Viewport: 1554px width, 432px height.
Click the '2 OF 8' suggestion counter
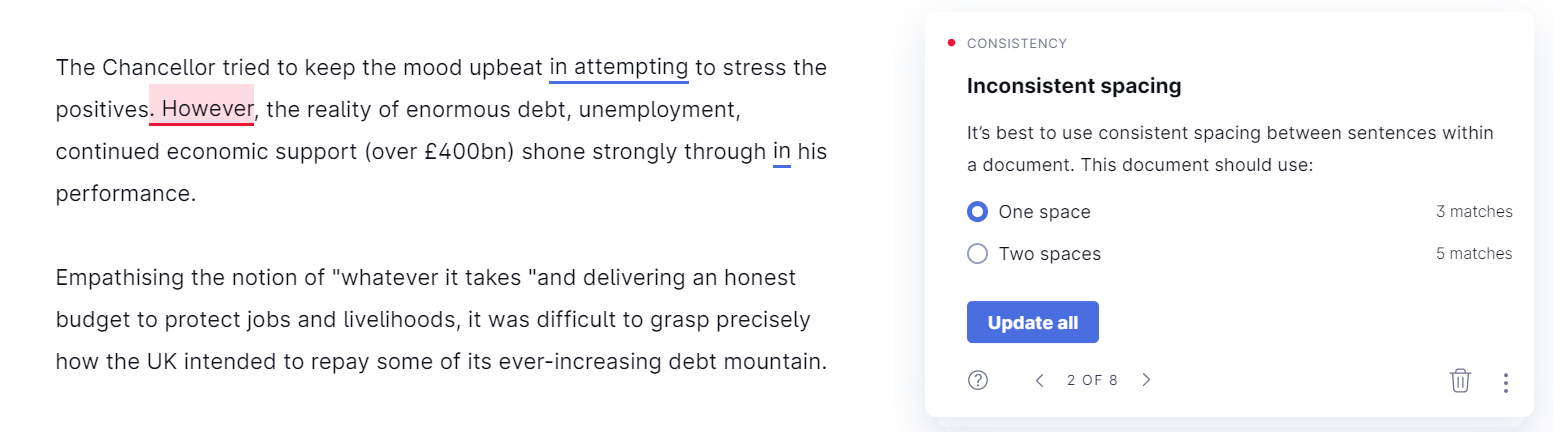pyautogui.click(x=1092, y=380)
